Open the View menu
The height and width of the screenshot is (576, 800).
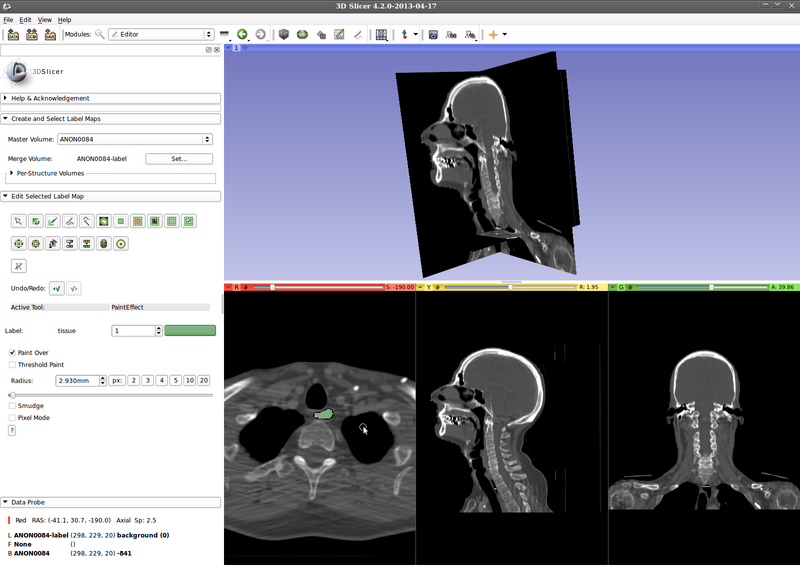45,20
